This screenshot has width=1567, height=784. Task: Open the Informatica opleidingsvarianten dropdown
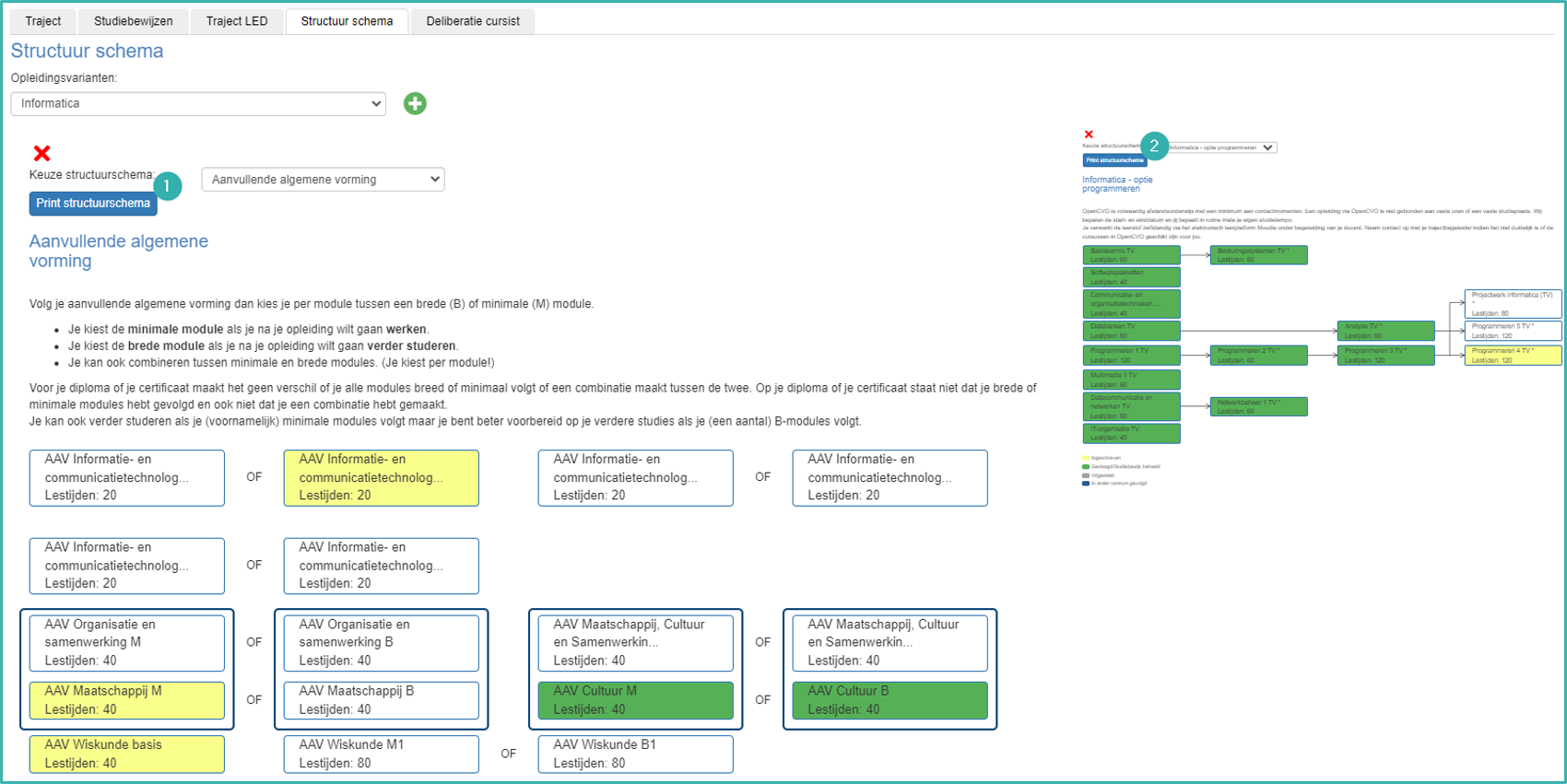(198, 104)
